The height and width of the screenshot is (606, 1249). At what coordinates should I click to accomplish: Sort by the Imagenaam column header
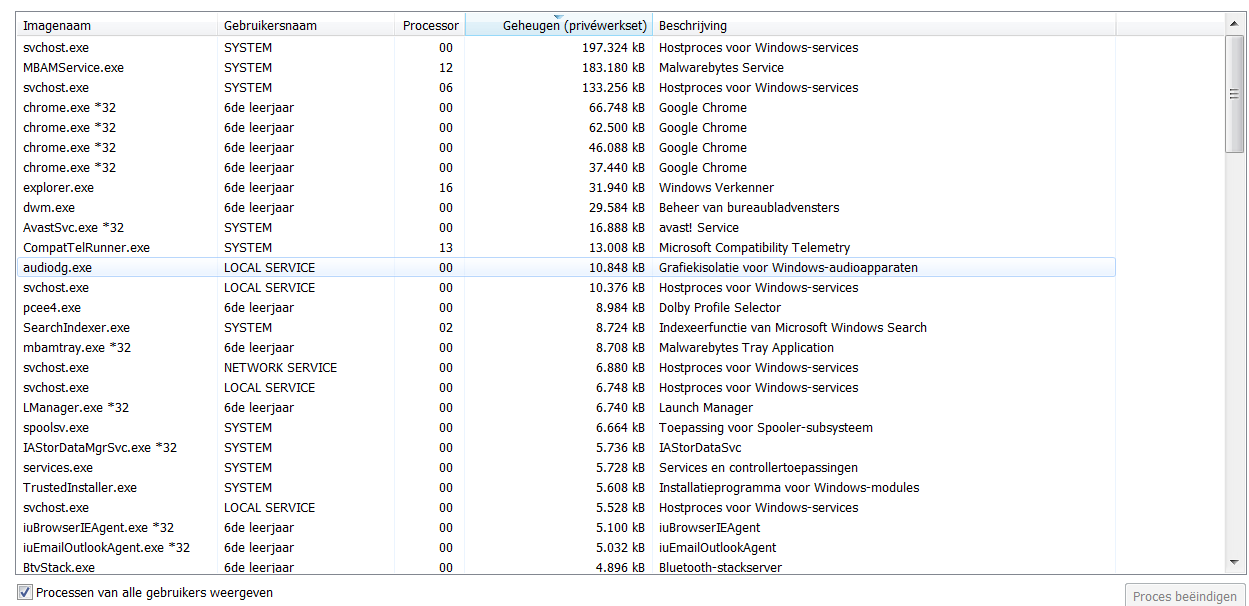point(118,26)
